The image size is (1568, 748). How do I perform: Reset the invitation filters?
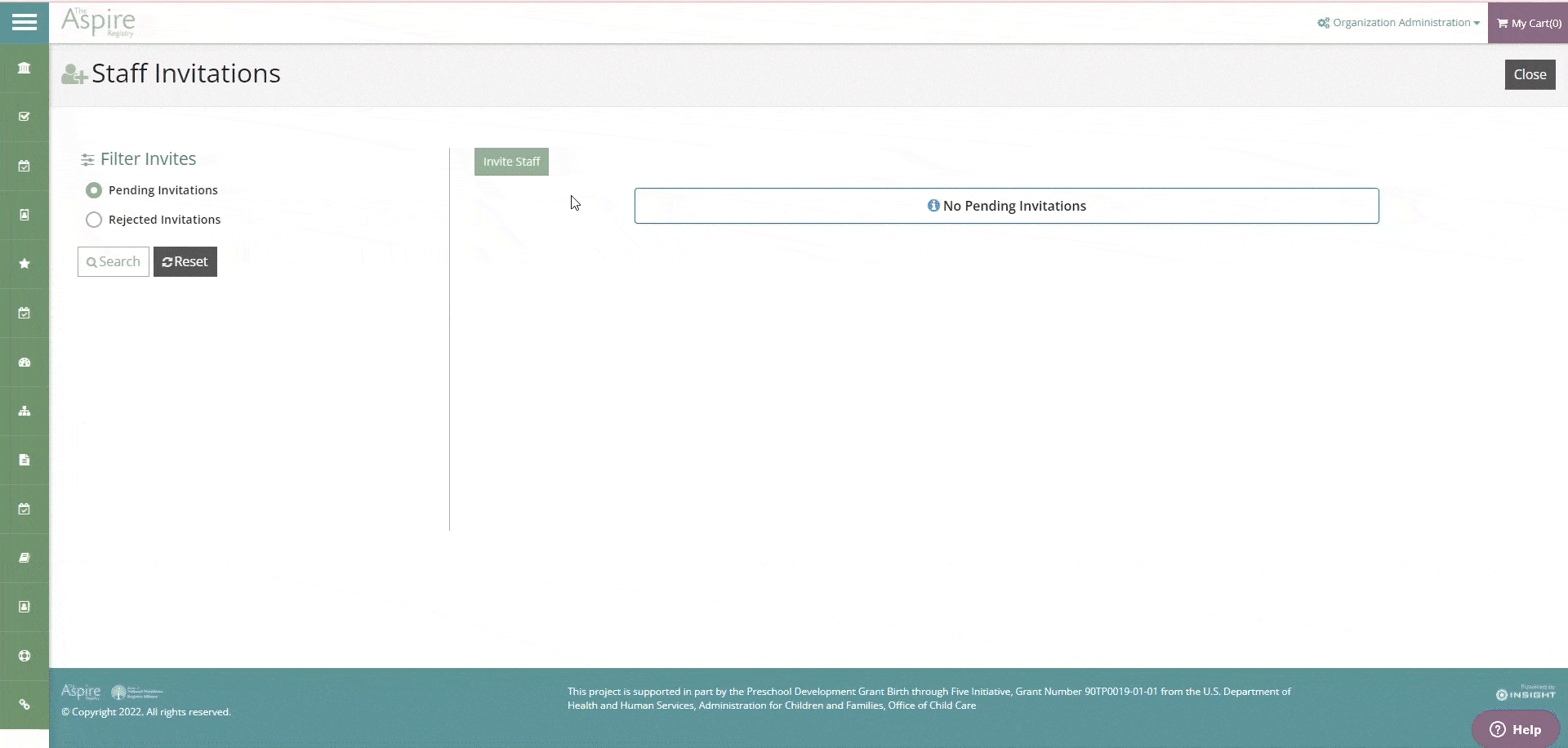click(x=185, y=262)
